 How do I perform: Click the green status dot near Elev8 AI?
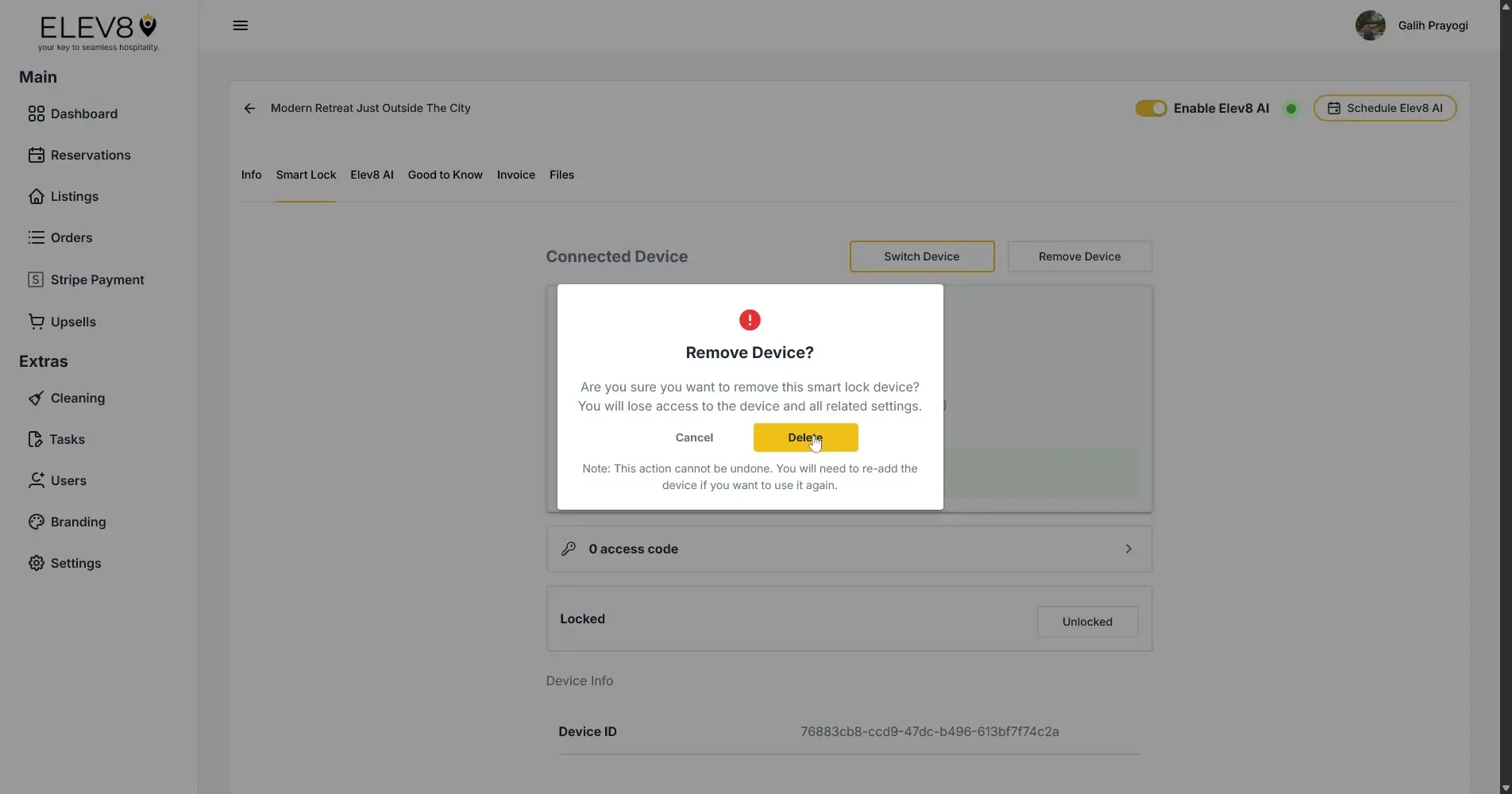click(x=1290, y=108)
